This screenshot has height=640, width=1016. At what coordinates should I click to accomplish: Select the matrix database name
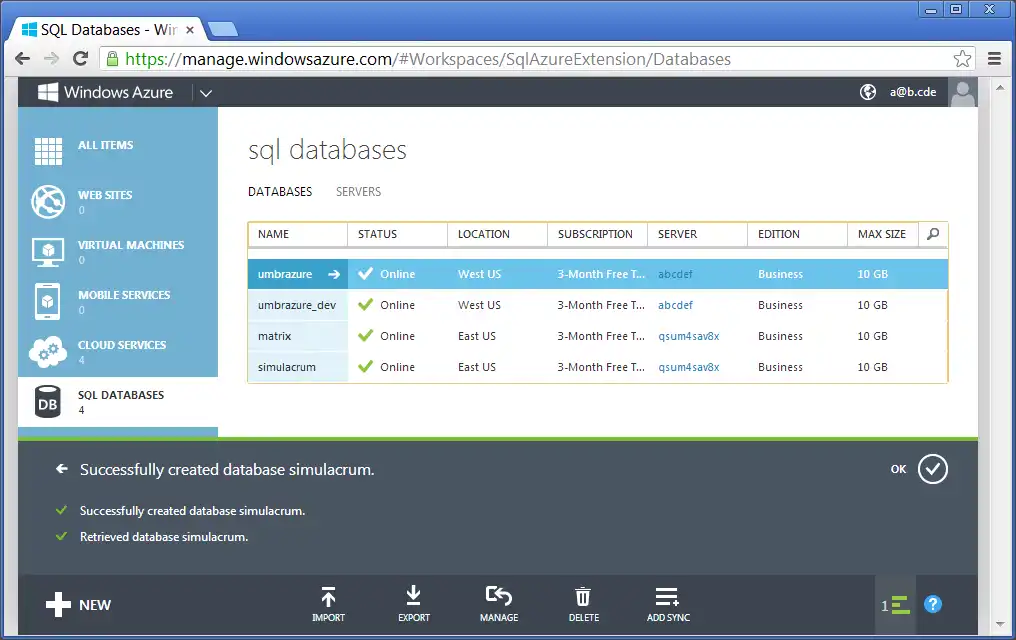(275, 336)
